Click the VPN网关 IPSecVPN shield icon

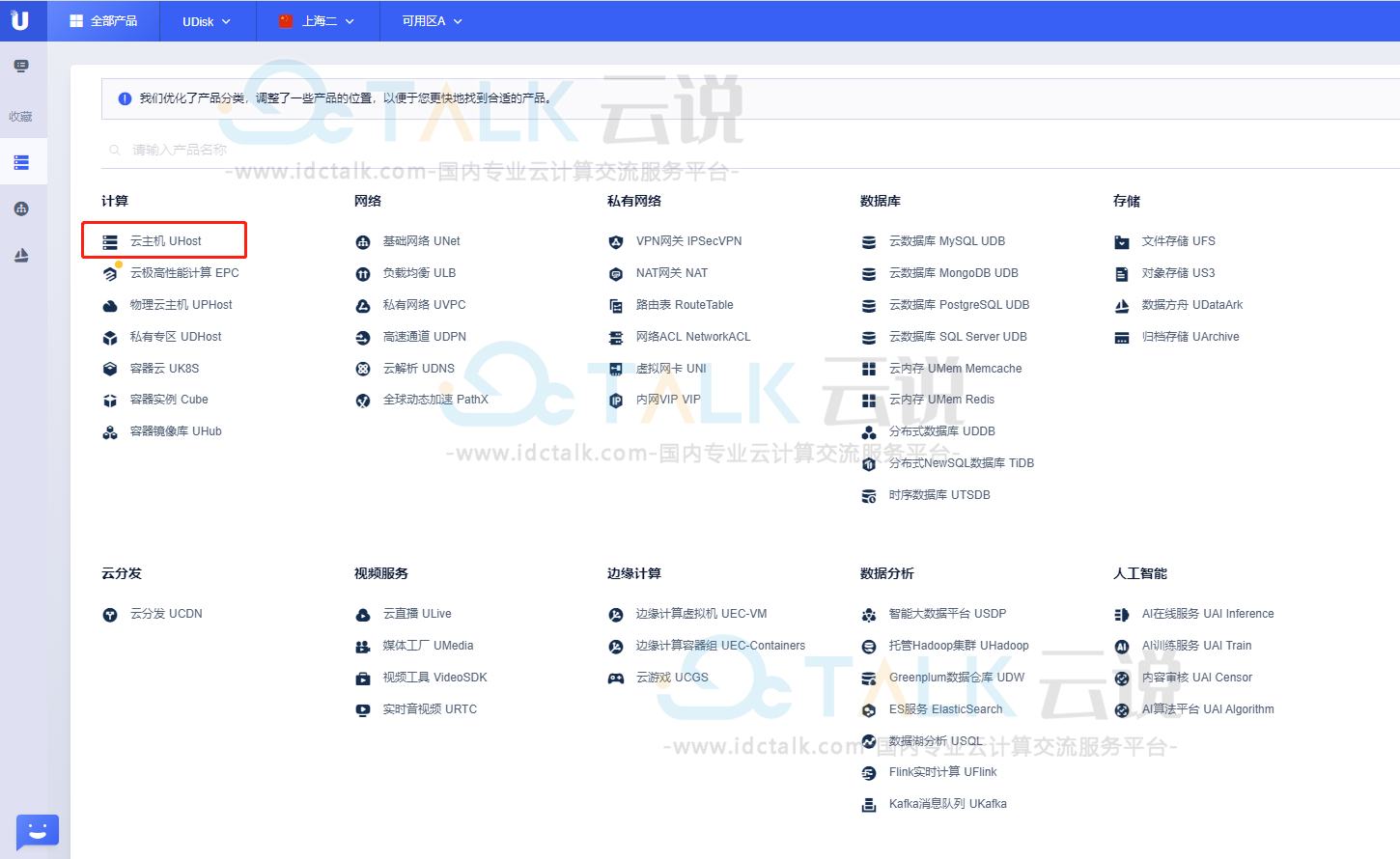pyautogui.click(x=616, y=241)
